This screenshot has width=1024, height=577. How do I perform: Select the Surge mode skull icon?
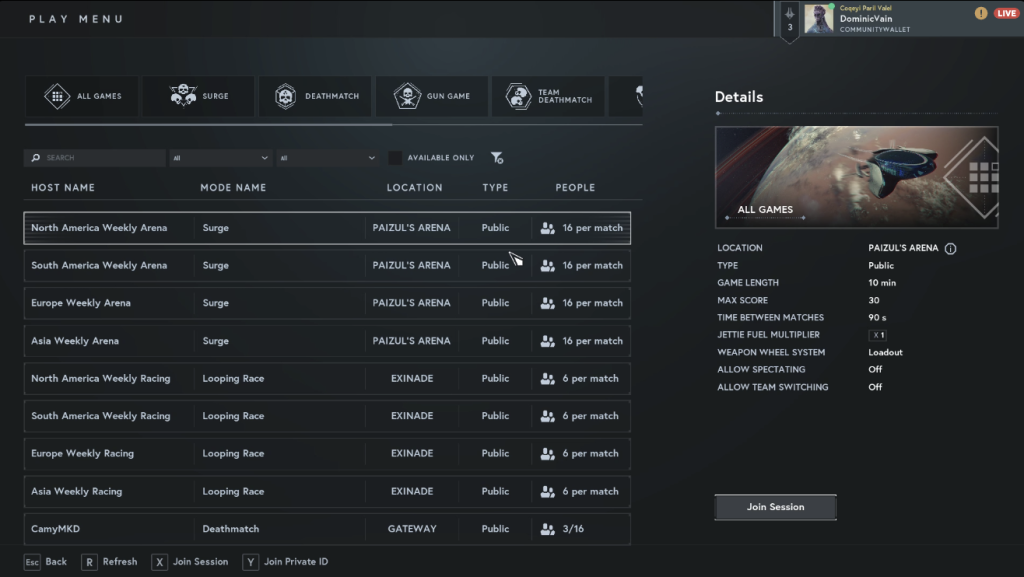tap(184, 95)
